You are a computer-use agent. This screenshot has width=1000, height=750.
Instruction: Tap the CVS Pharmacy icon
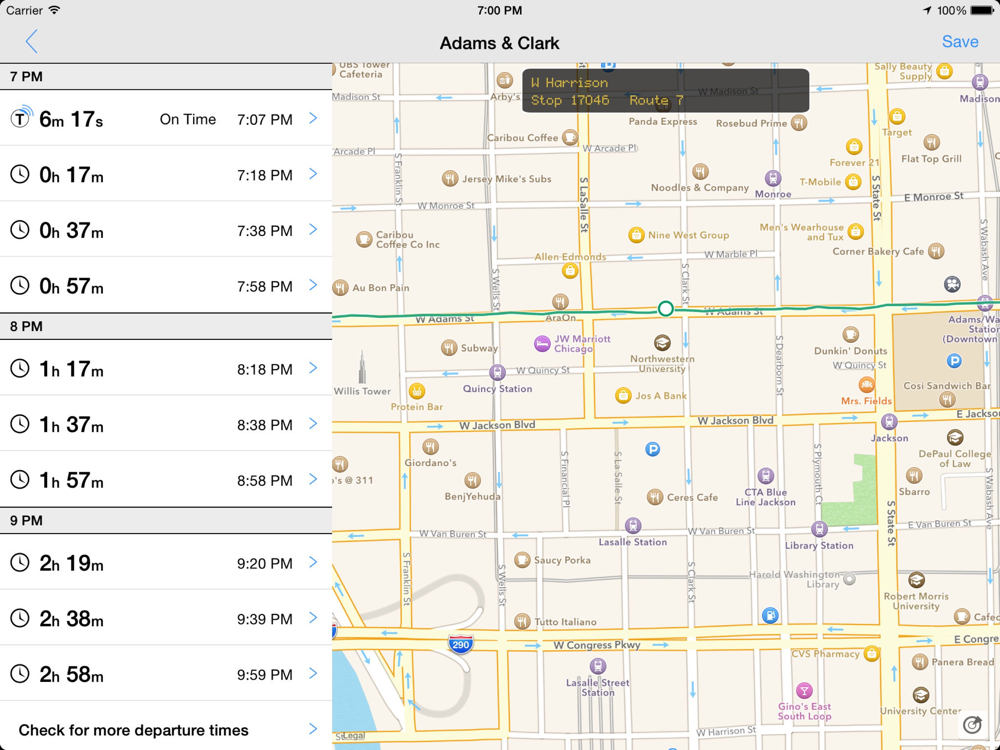(871, 654)
